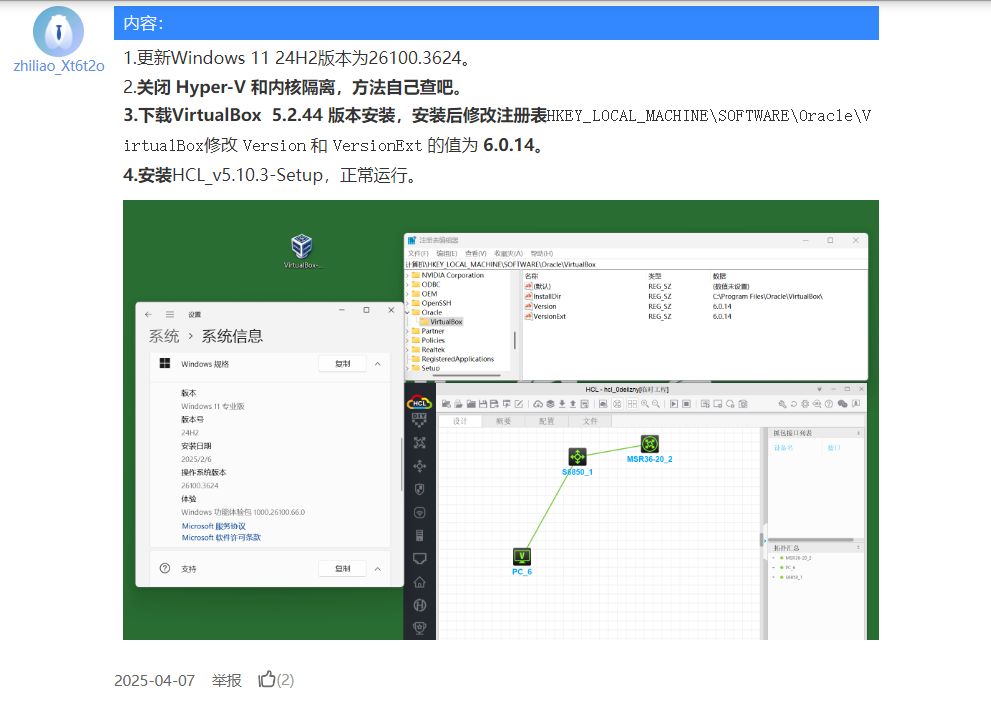
Task: Expand the ODBC registry key
Action: pos(408,284)
